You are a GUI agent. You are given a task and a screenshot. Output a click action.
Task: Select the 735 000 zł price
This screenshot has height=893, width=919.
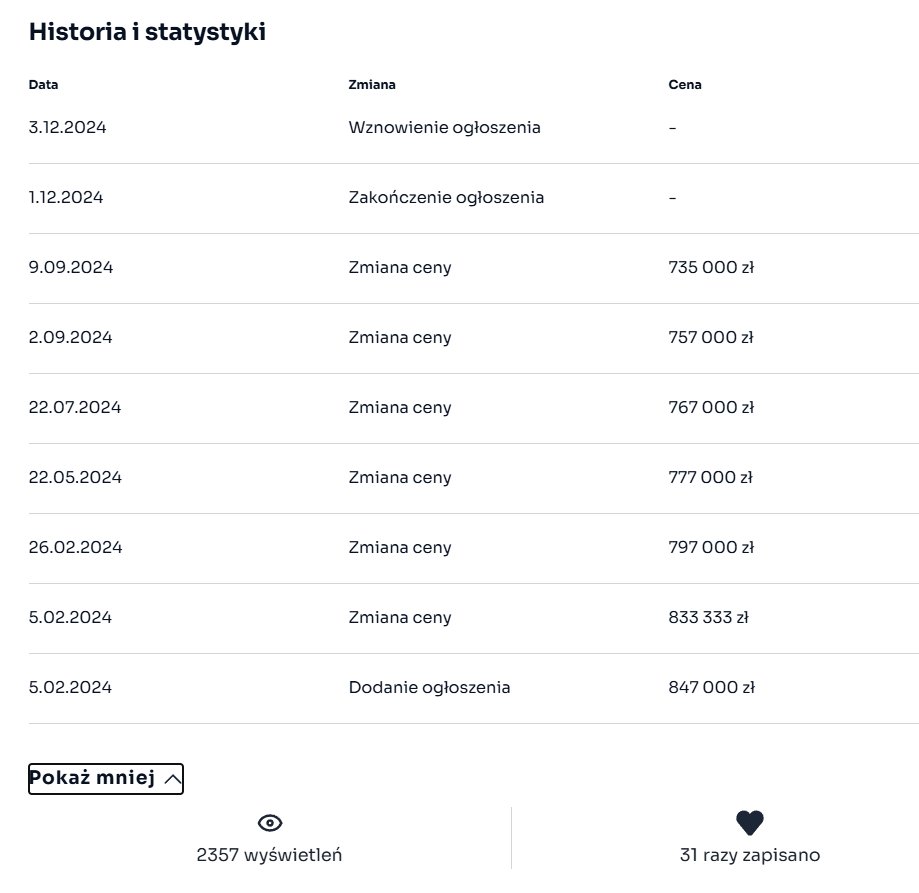711,268
